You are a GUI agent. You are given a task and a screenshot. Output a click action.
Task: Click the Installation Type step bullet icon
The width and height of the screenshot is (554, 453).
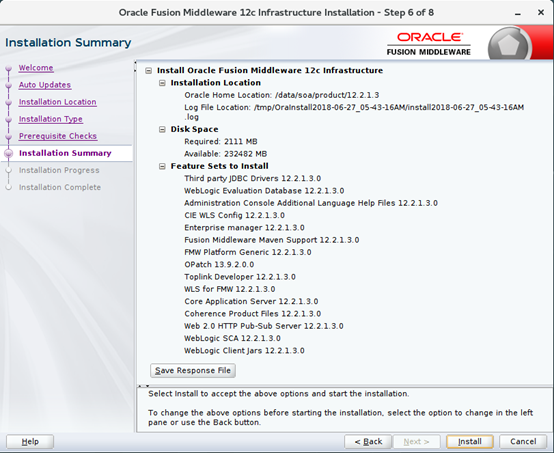9,120
